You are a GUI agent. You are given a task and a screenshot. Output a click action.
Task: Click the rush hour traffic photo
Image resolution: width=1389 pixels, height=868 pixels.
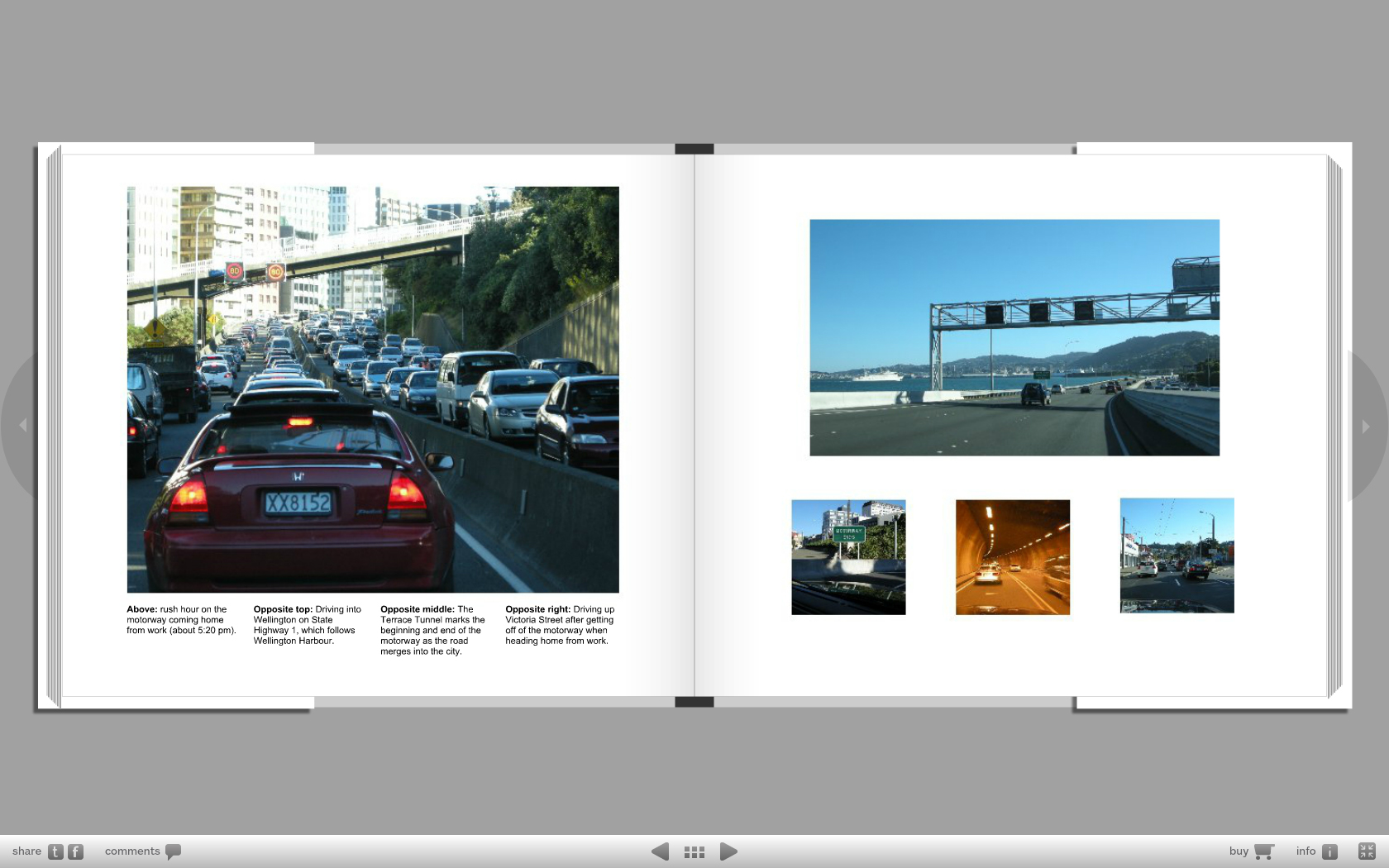373,389
